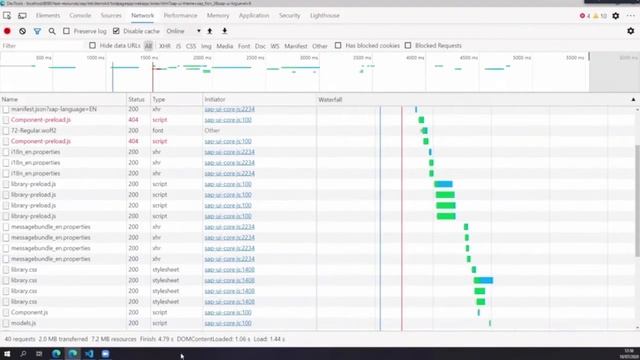640x360 pixels.
Task: Filter requests by CSS type
Action: 191,46
